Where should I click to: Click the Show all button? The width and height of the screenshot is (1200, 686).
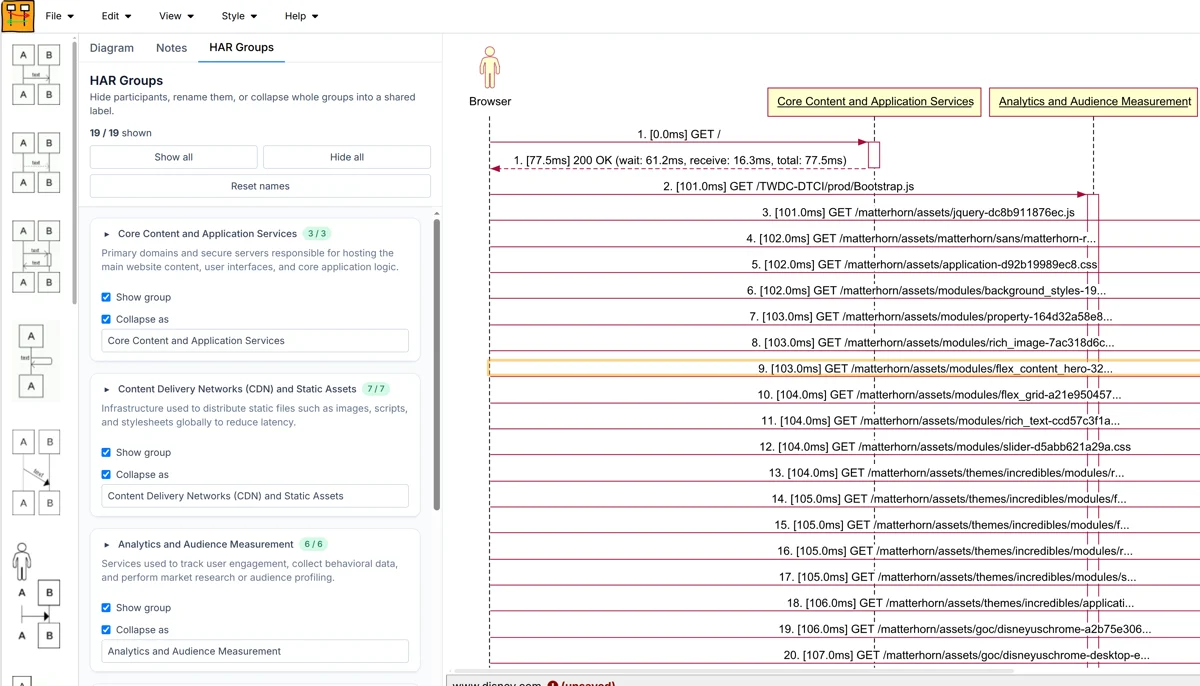173,157
